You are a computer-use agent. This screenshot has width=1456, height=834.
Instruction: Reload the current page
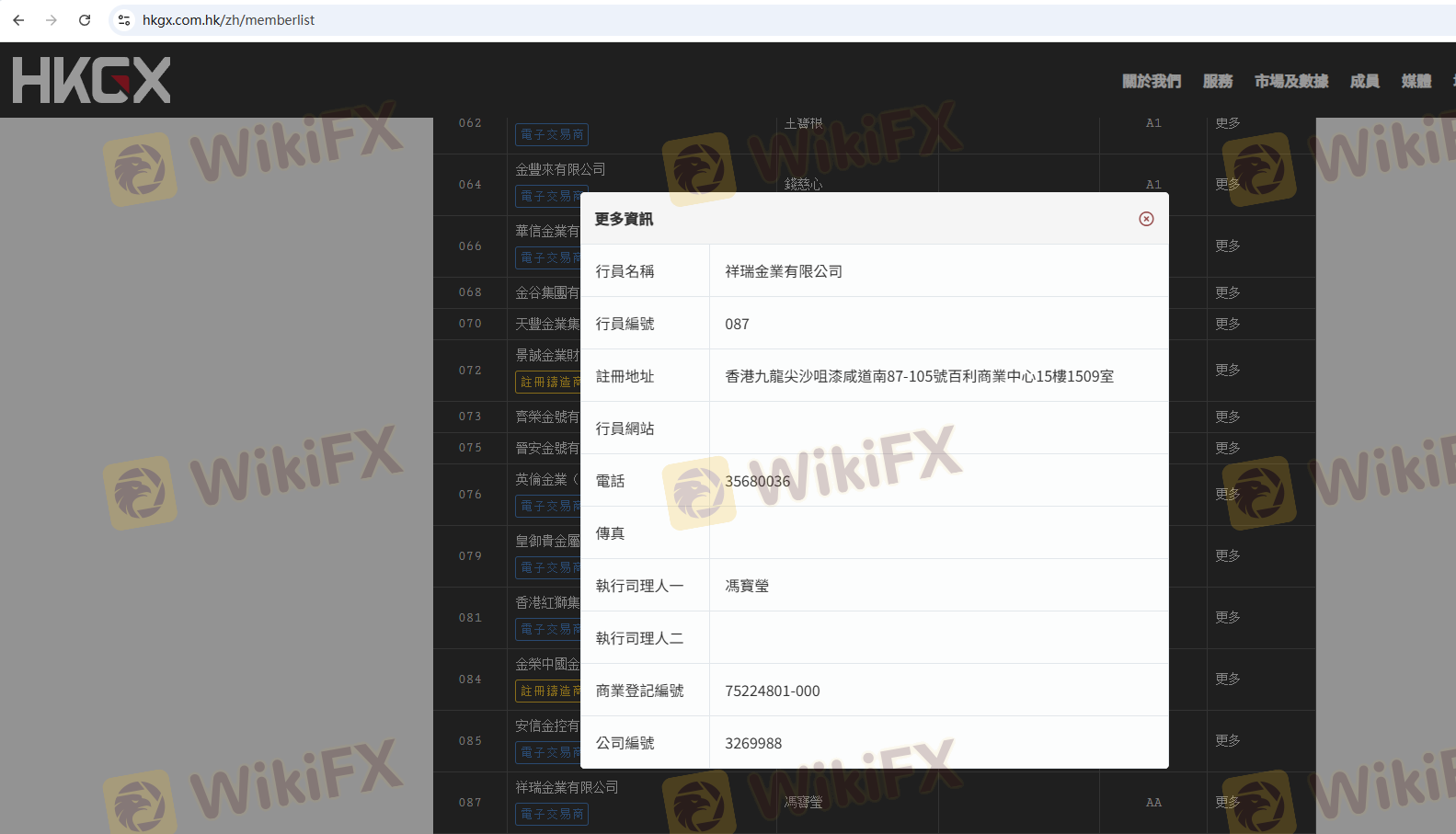(x=85, y=20)
